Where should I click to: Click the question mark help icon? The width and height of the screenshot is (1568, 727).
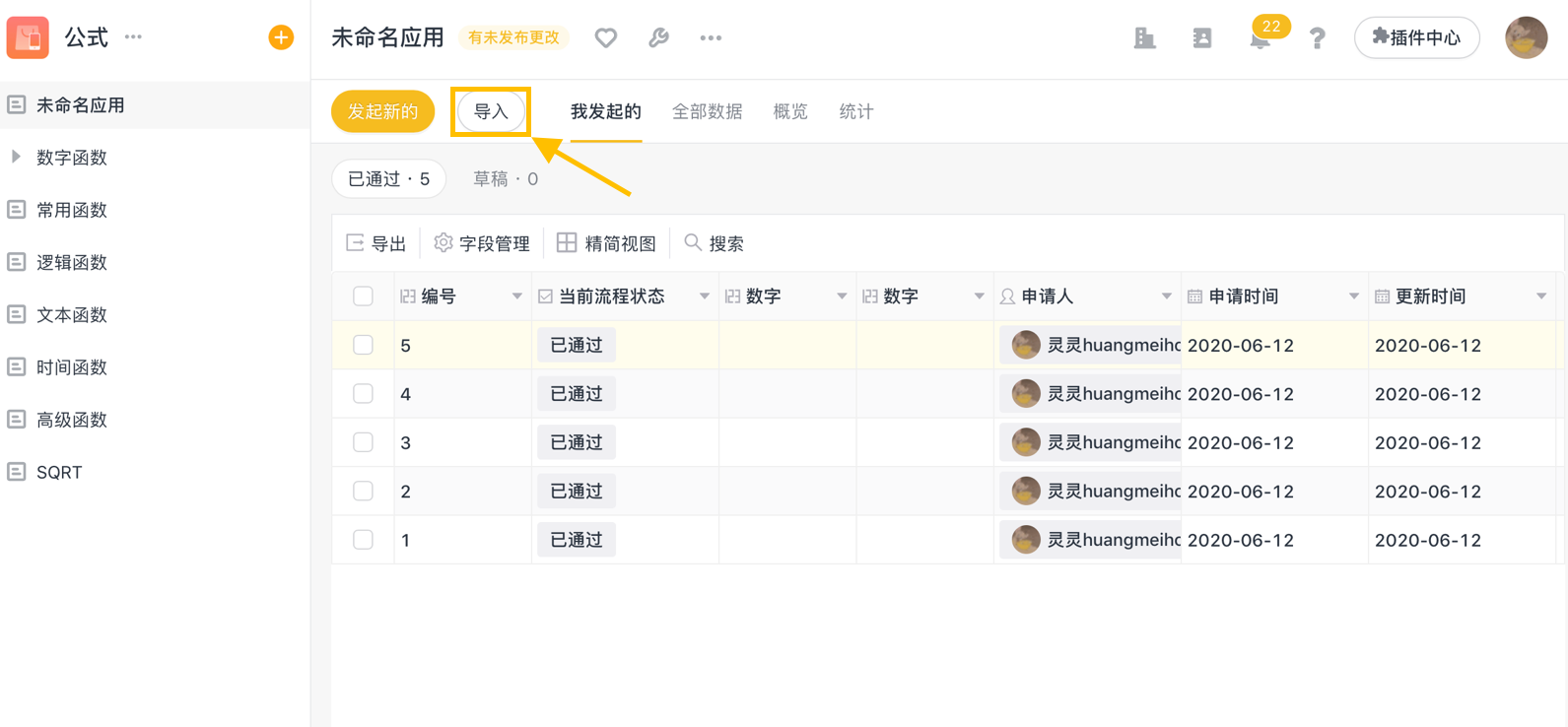click(x=1317, y=38)
